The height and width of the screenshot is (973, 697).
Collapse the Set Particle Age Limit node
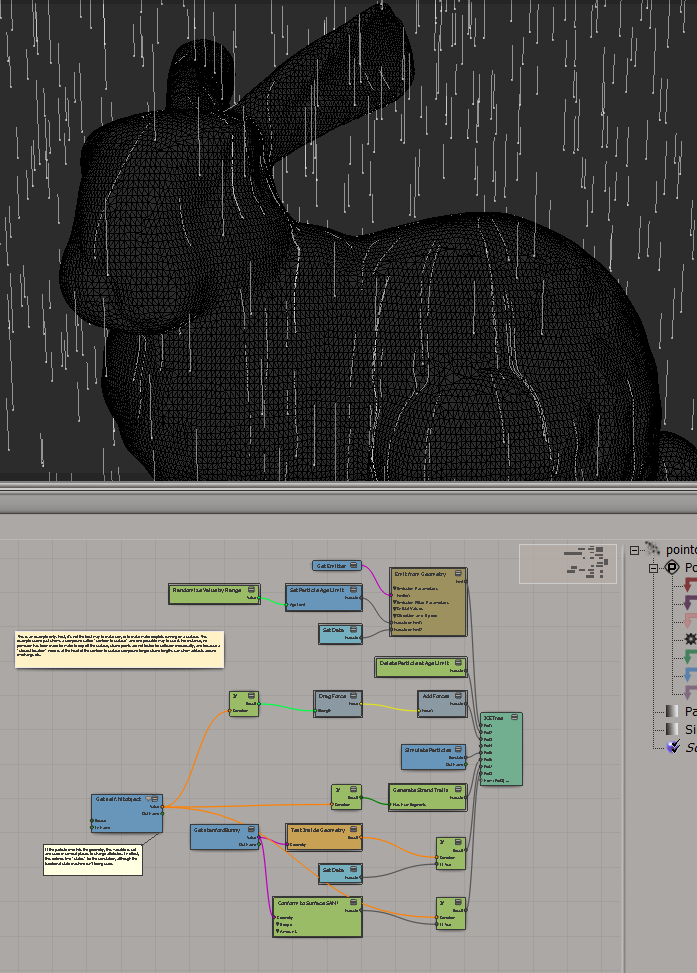353,591
